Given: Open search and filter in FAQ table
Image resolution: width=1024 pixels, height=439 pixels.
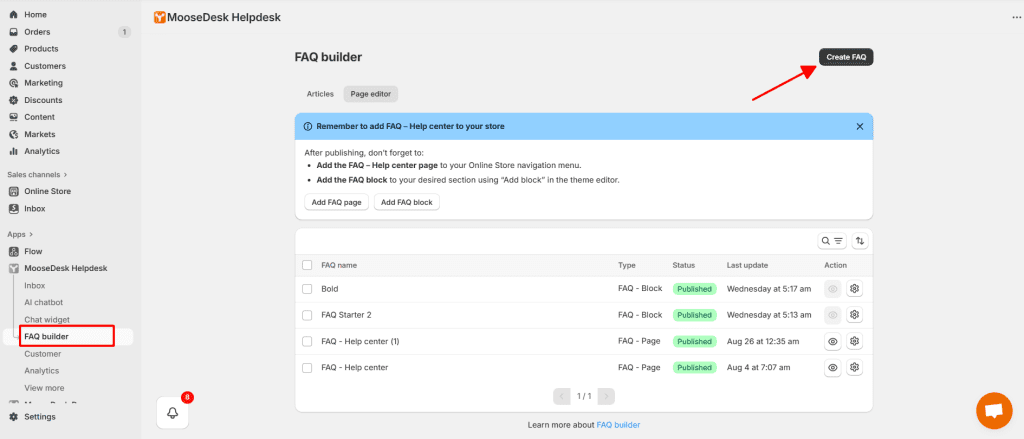Looking at the screenshot, I should [833, 241].
